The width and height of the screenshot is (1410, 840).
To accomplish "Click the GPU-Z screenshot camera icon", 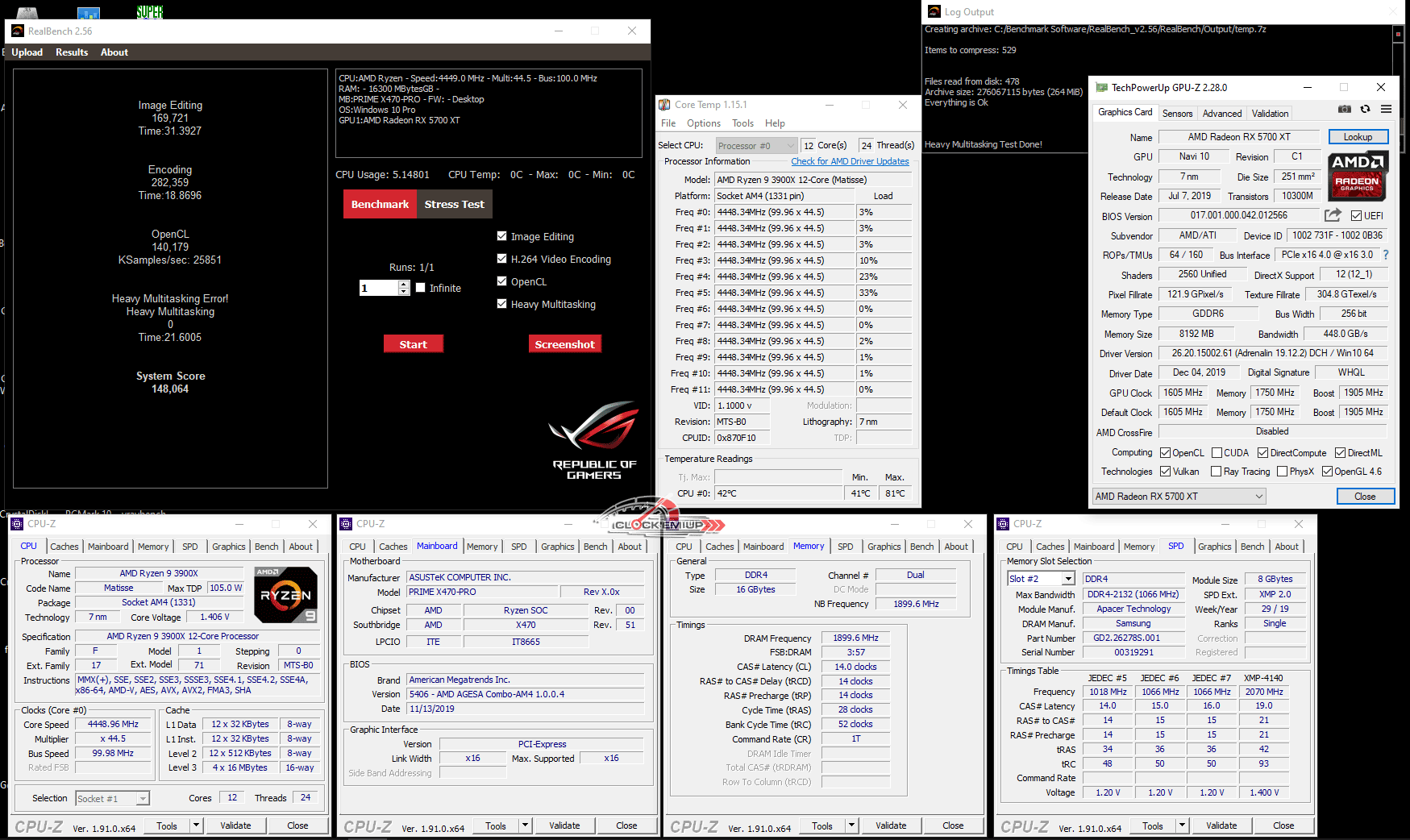I will pos(1345,110).
